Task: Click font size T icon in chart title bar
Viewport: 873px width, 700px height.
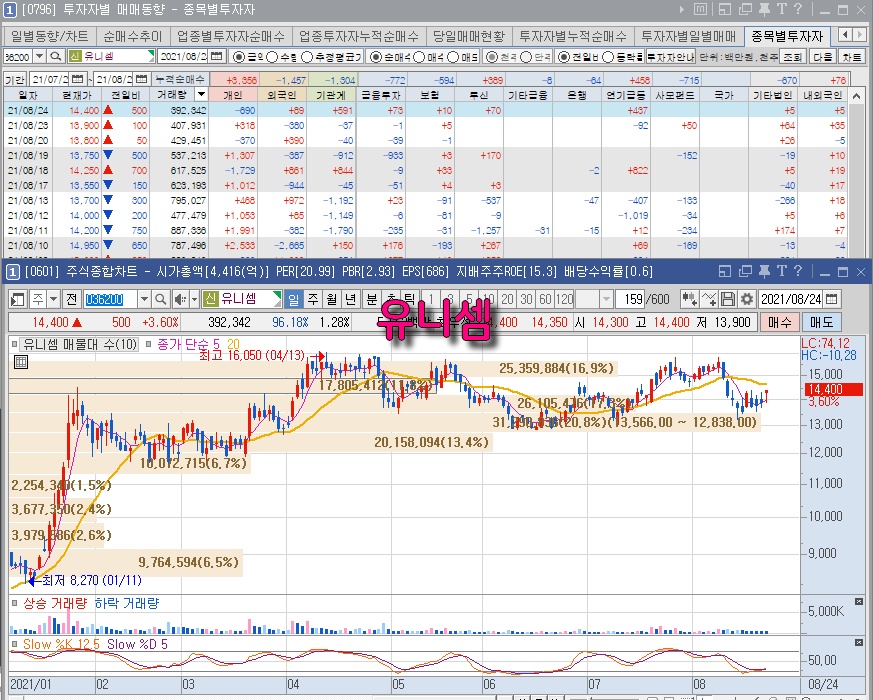Action: coord(781,271)
